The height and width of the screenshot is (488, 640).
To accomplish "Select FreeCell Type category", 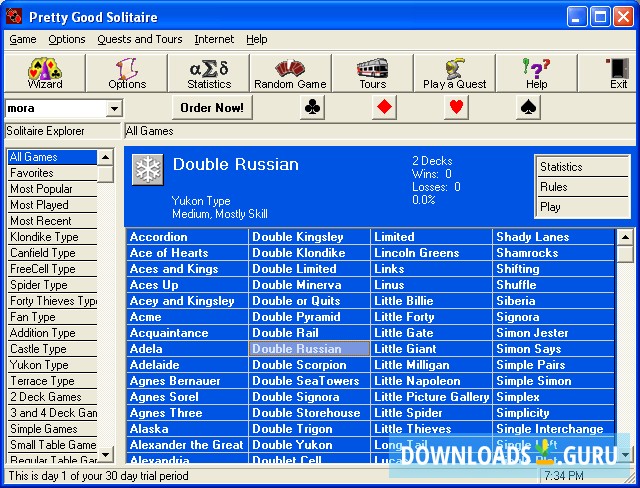I will coord(52,269).
